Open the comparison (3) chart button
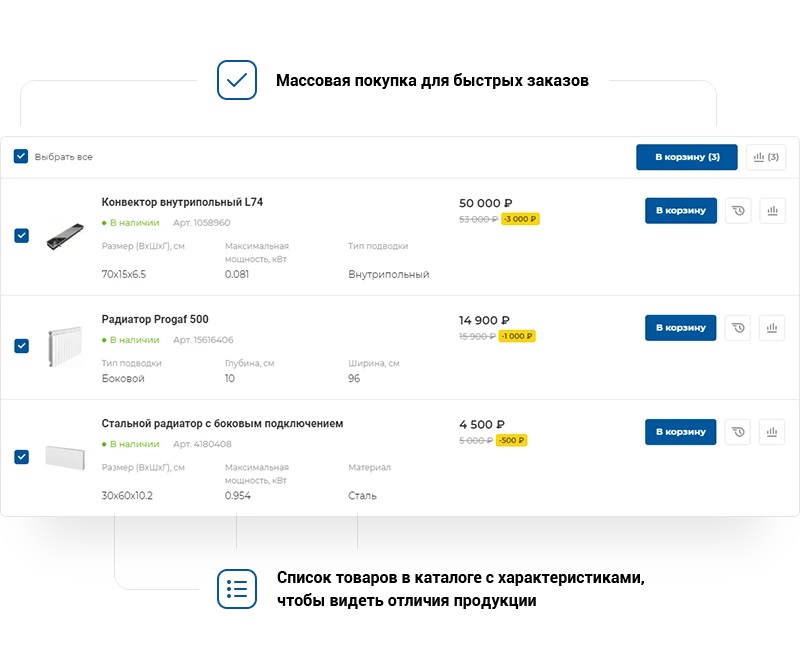Viewport: 800px width, 663px height. [x=766, y=157]
